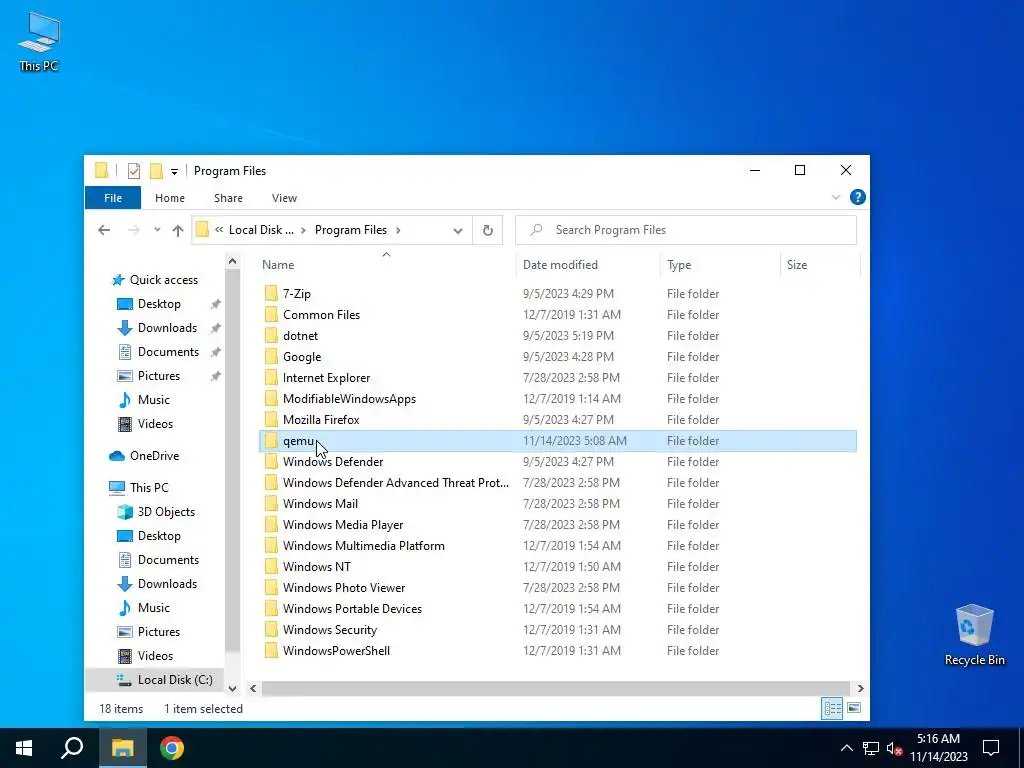The height and width of the screenshot is (768, 1024).
Task: Switch to the Share ribbon tab
Action: pos(228,198)
